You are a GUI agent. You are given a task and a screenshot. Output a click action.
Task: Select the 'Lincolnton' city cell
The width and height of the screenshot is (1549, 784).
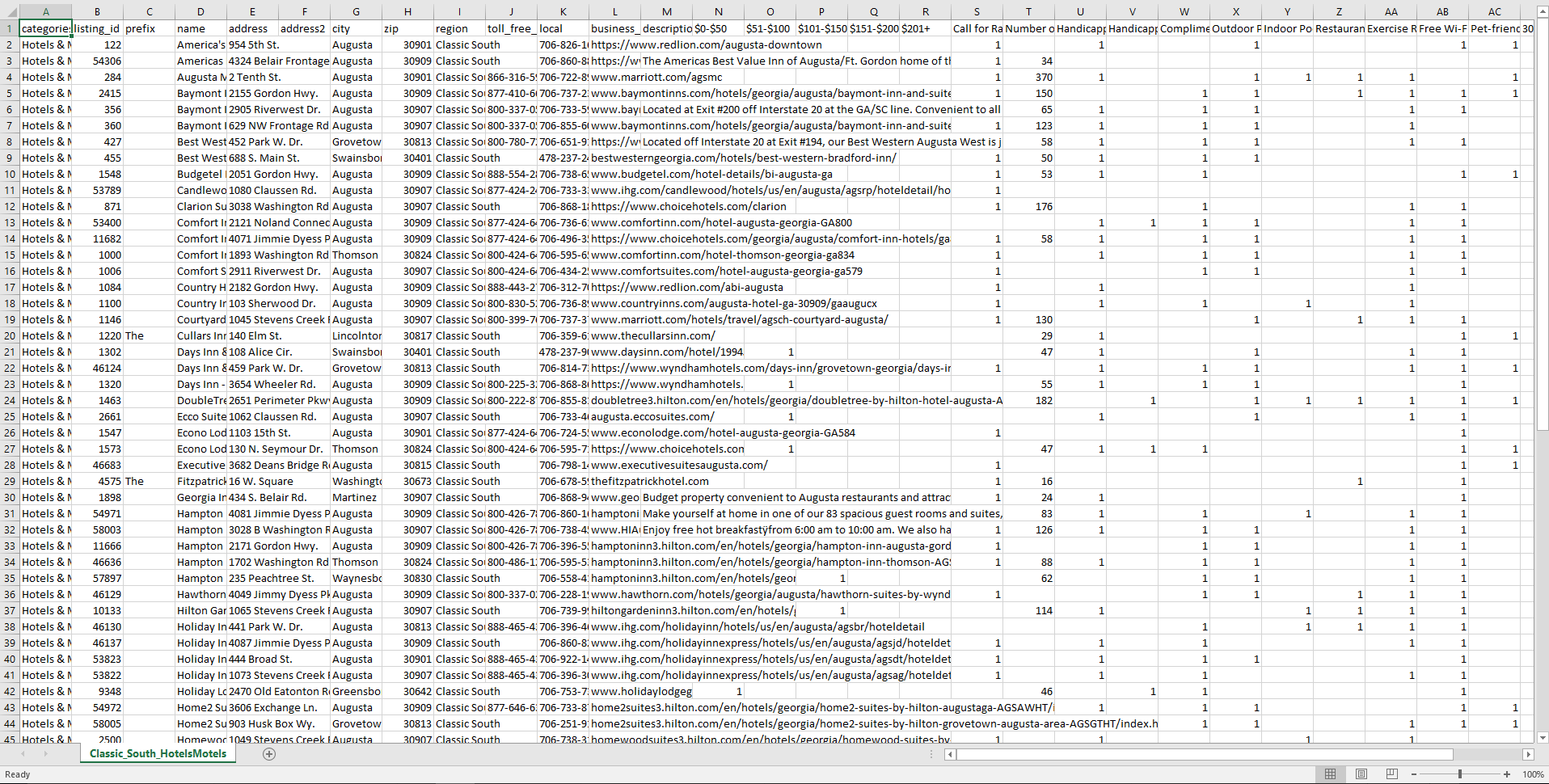(x=356, y=335)
